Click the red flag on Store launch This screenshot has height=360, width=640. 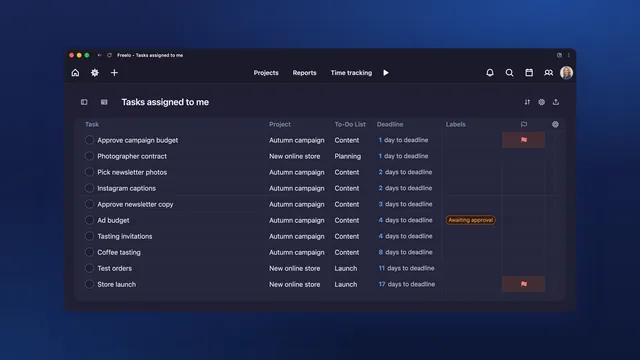[524, 284]
